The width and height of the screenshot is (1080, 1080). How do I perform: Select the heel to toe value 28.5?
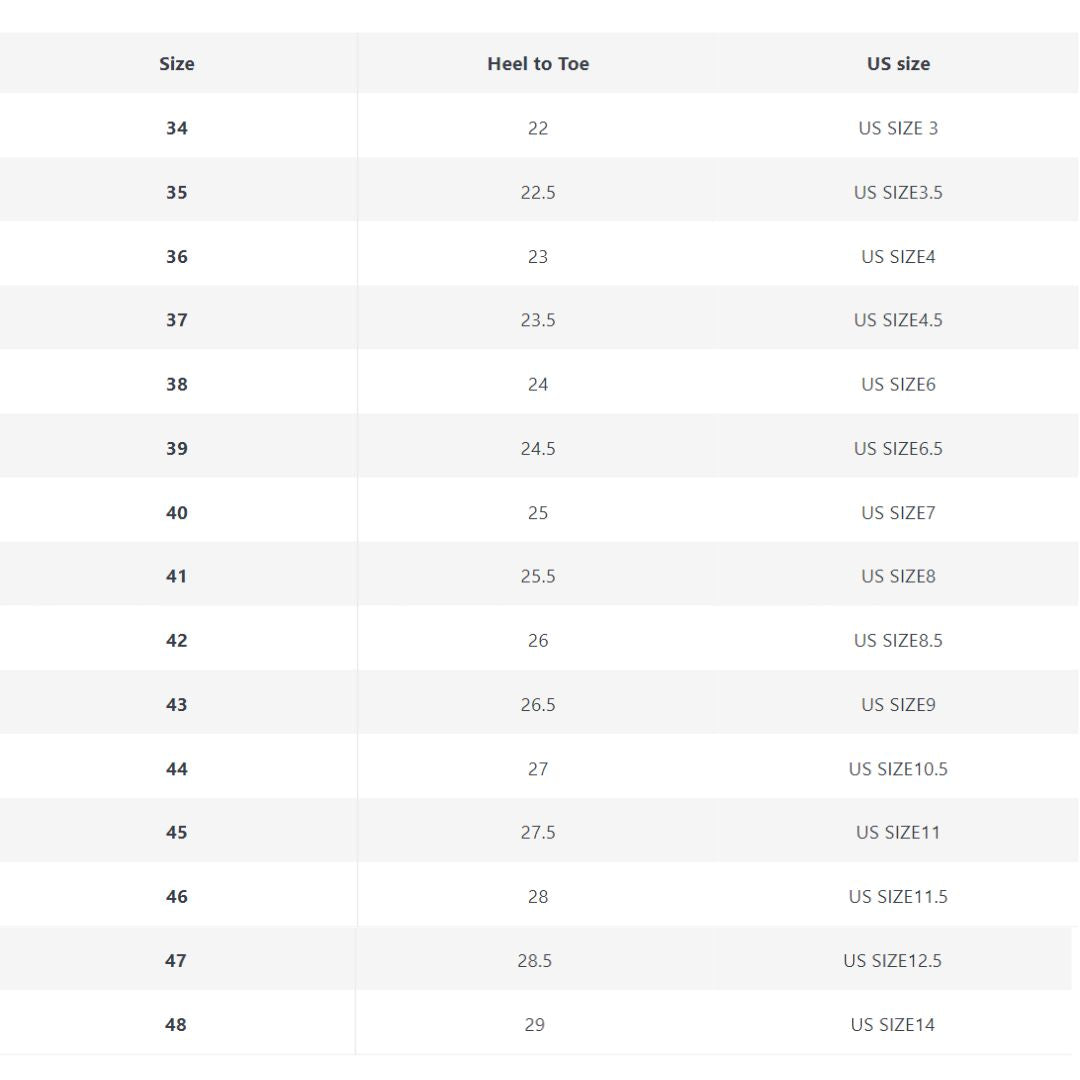click(x=535, y=960)
